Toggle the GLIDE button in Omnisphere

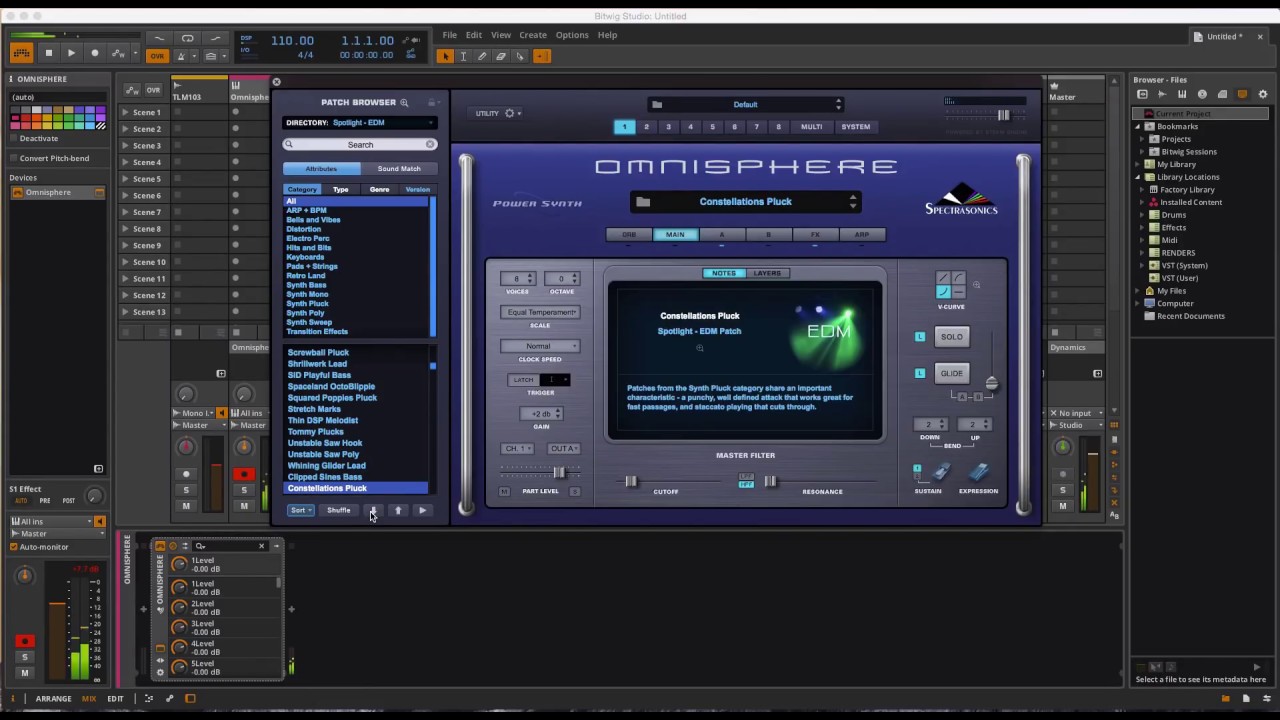pyautogui.click(x=951, y=373)
